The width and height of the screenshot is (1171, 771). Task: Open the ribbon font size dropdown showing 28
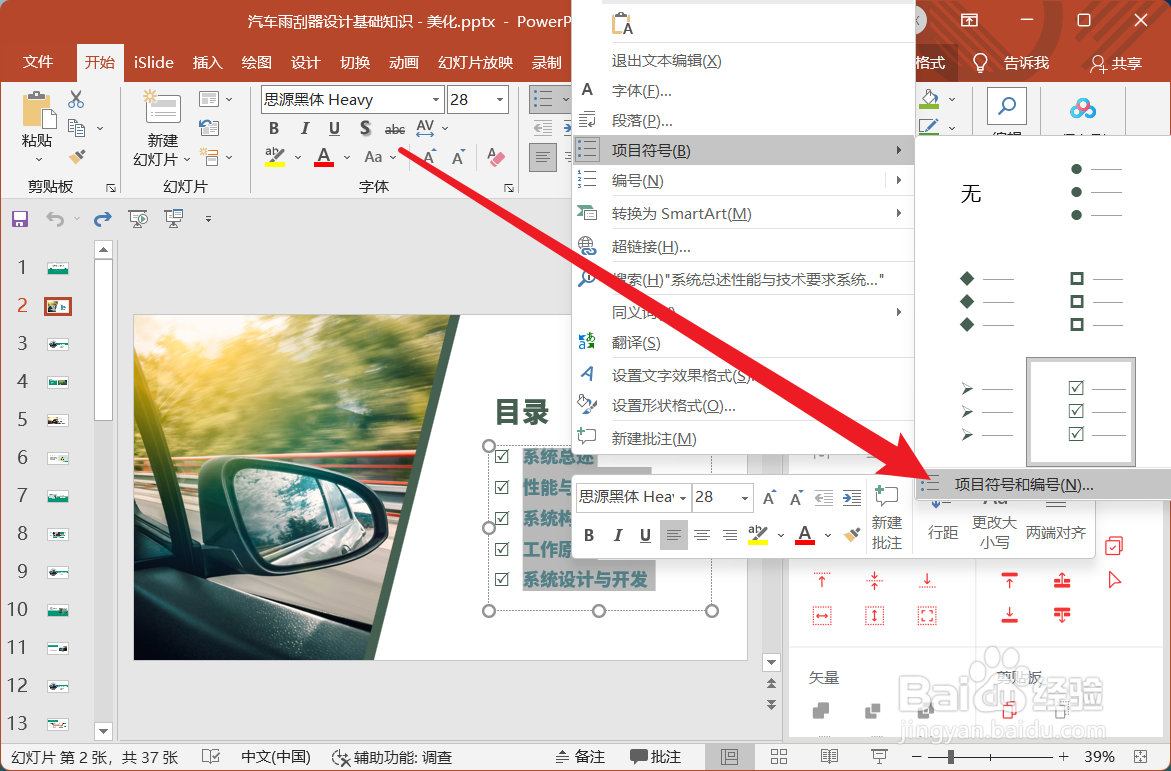[x=499, y=100]
